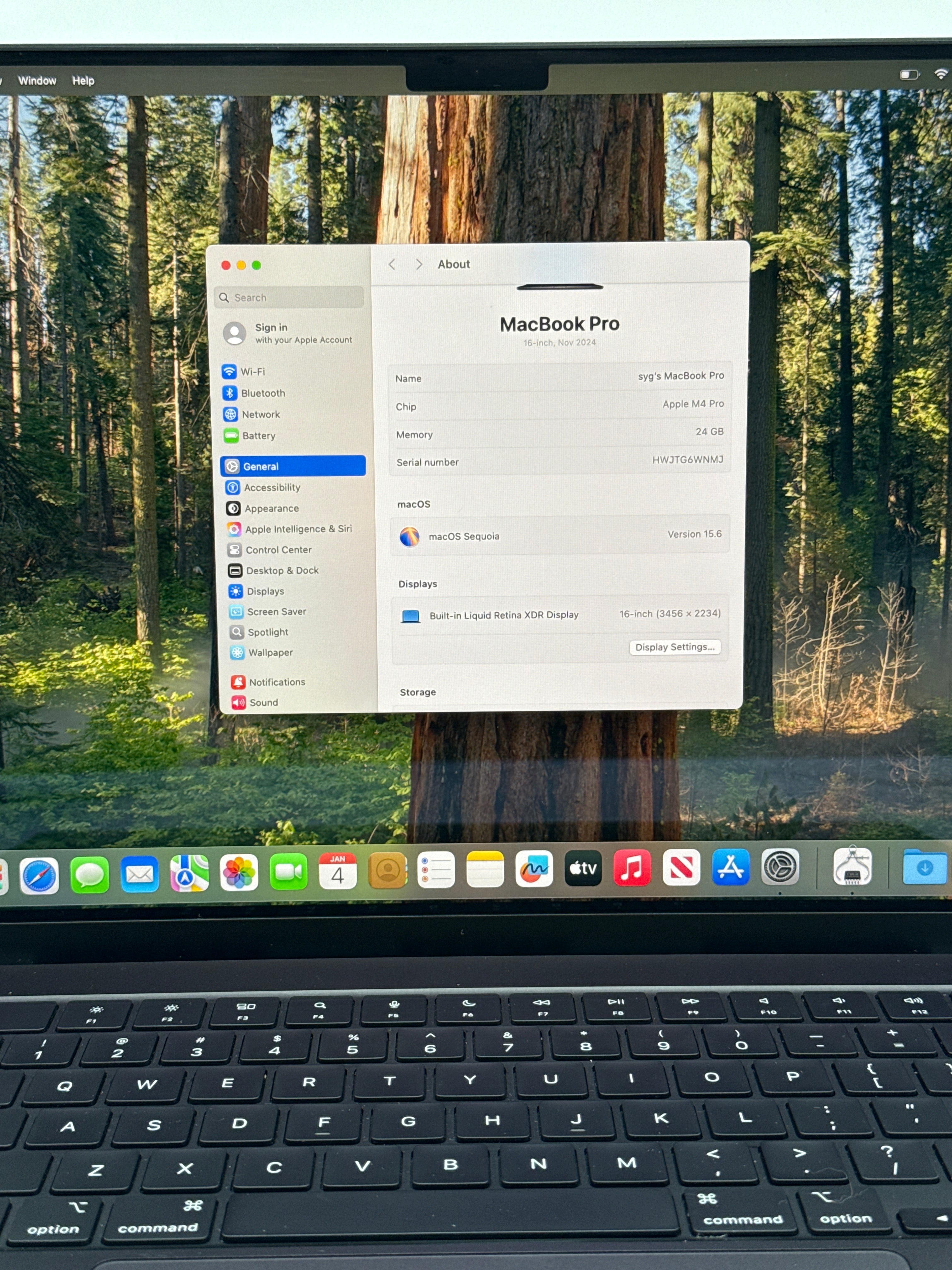Open Calendar from the Dock
This screenshot has width=952, height=1270.
[x=337, y=871]
